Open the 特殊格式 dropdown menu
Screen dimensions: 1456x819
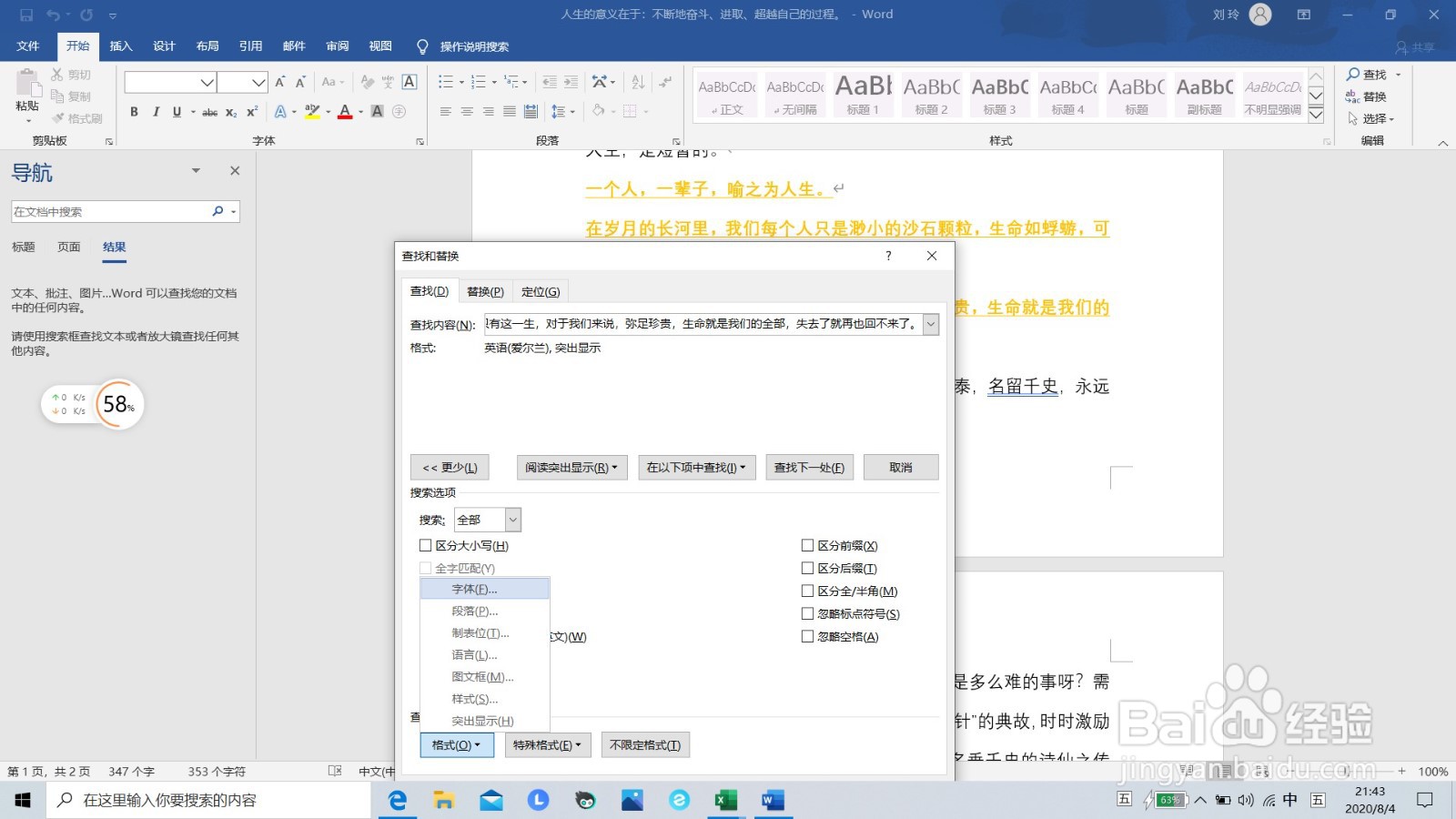547,744
